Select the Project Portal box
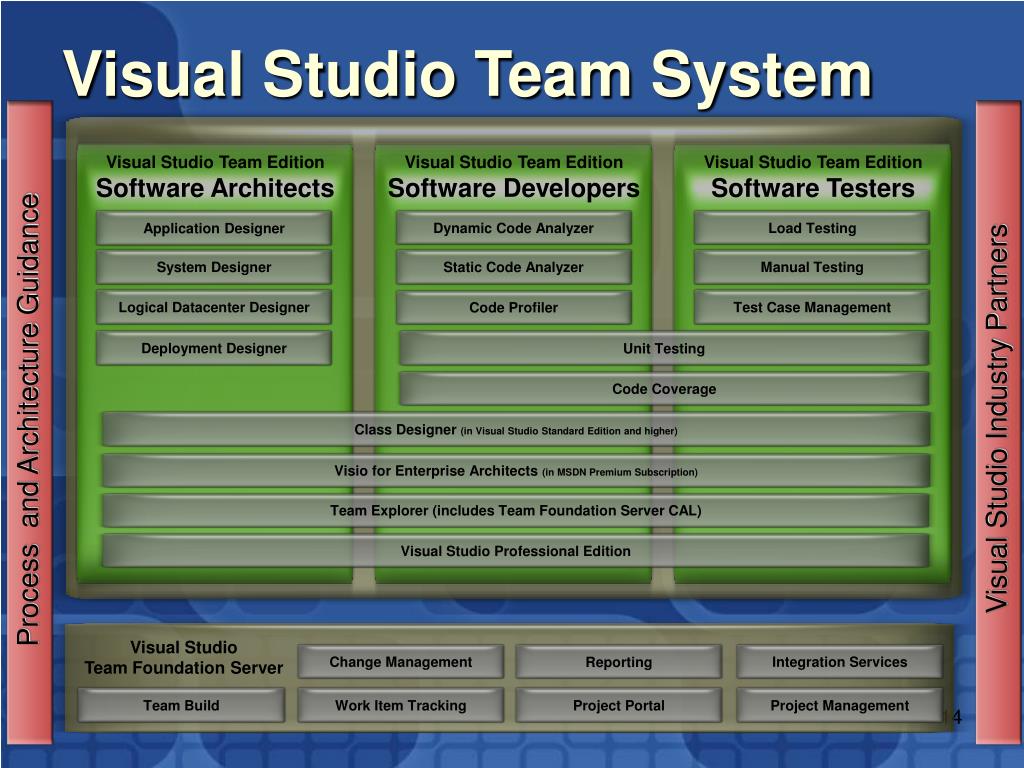 tap(618, 705)
